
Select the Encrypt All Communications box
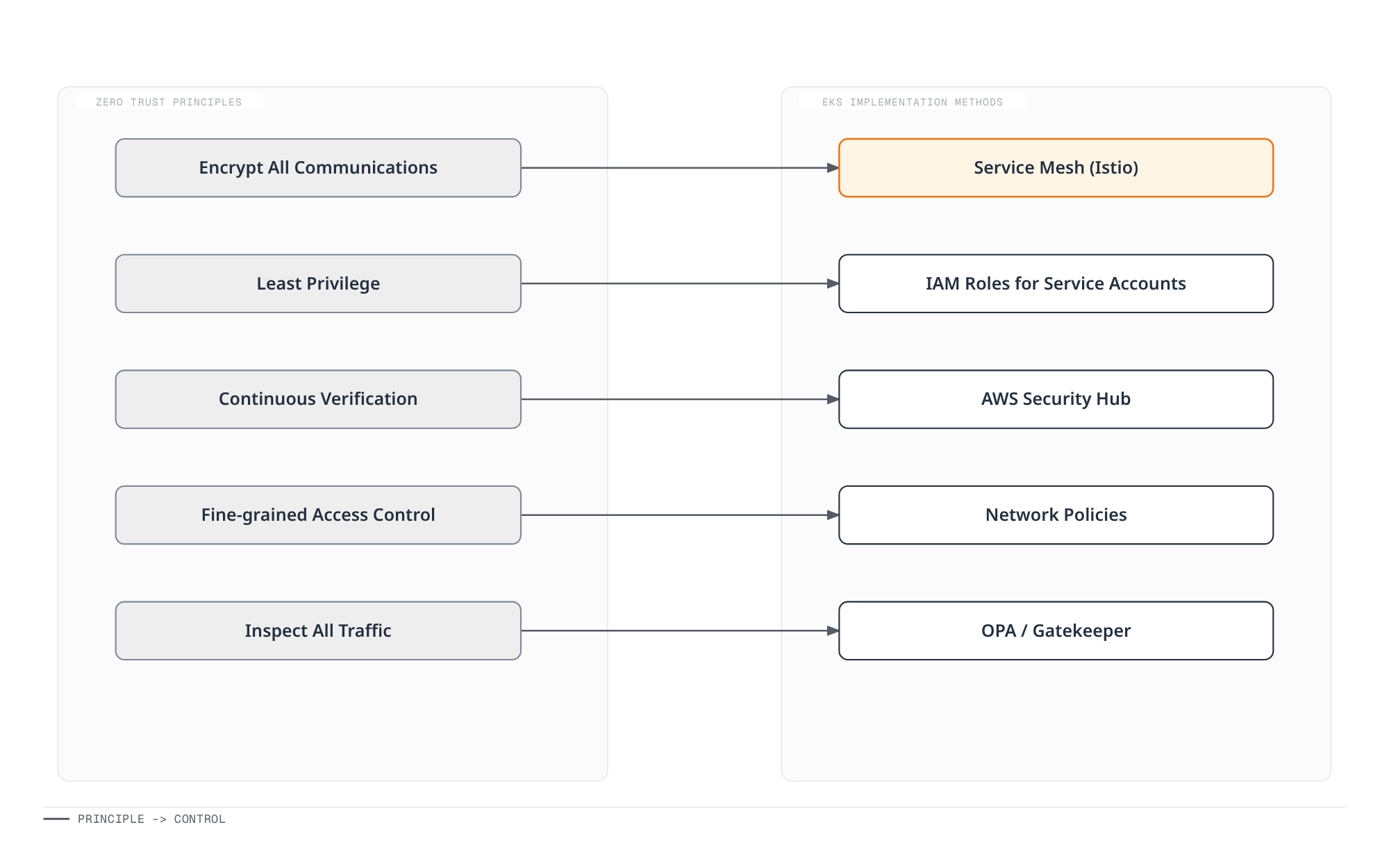318,168
